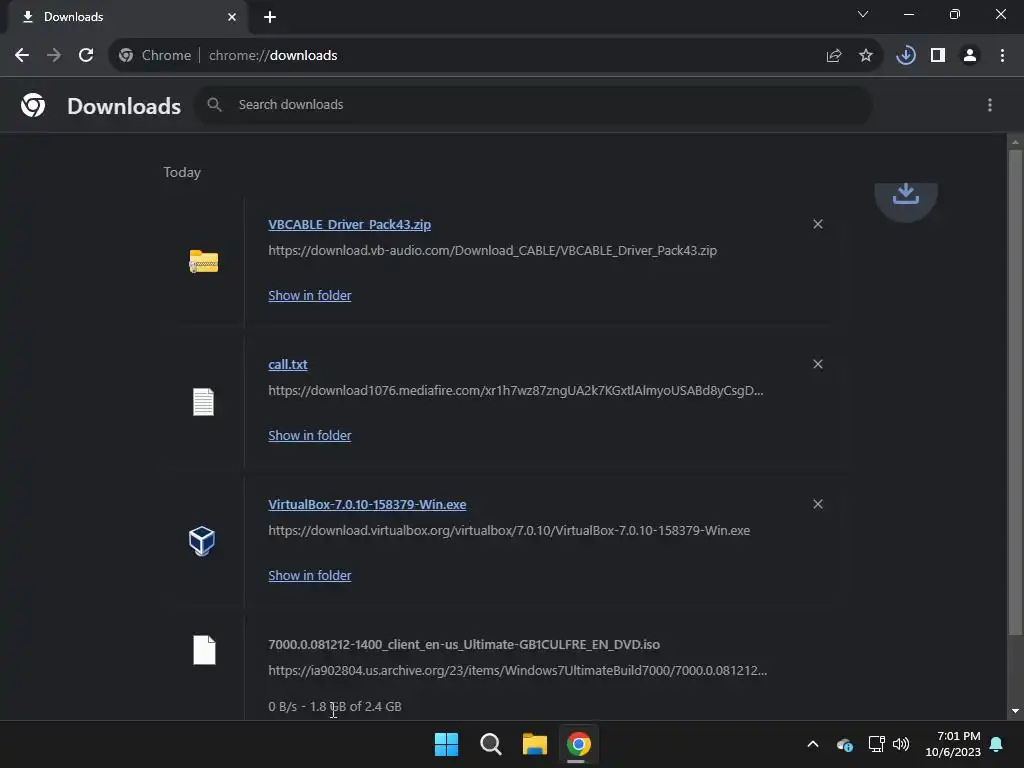
Task: Click the download speed status 0 B/s text
Action: tap(335, 707)
